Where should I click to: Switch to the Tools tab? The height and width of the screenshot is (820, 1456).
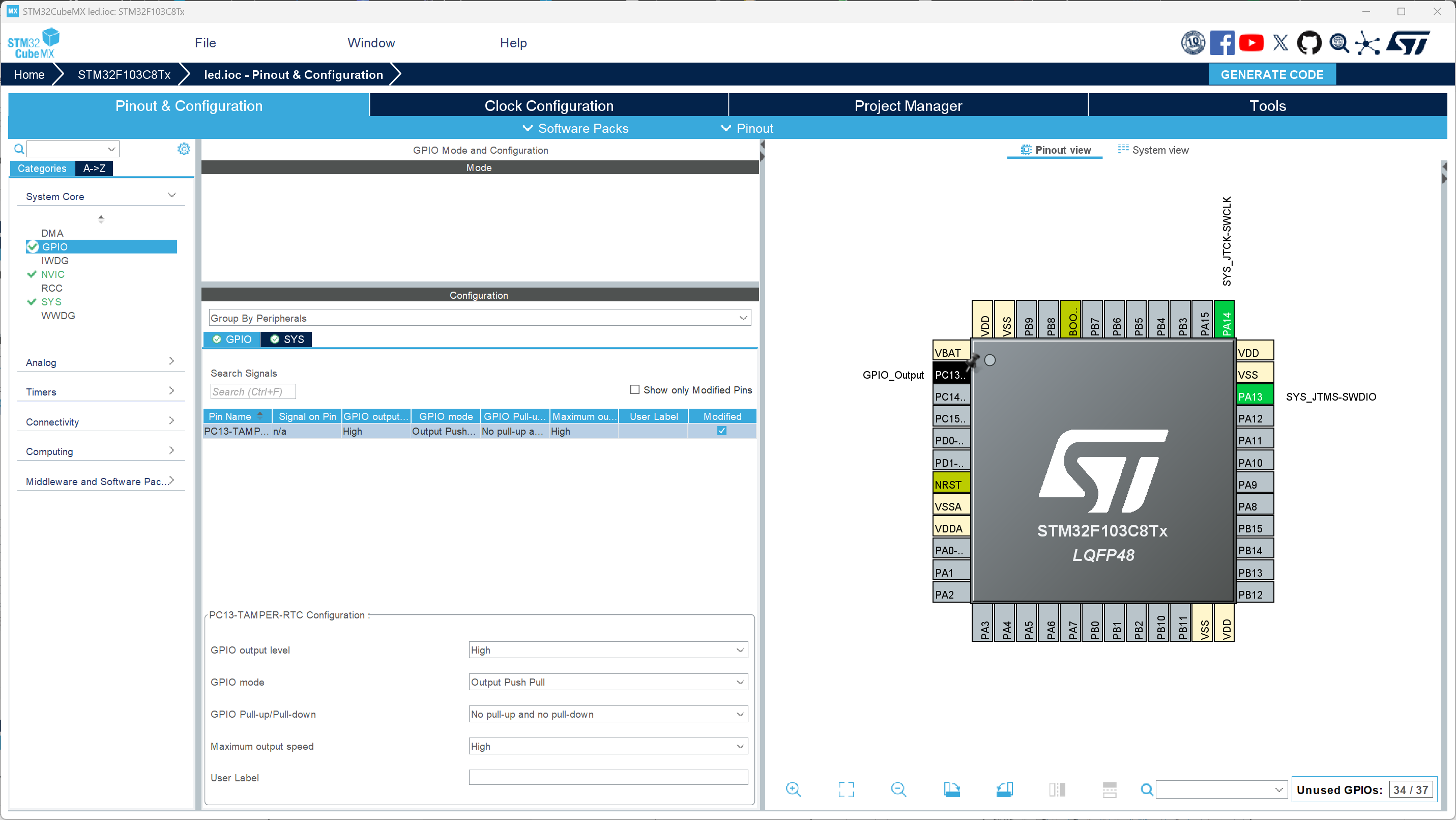[x=1267, y=106]
